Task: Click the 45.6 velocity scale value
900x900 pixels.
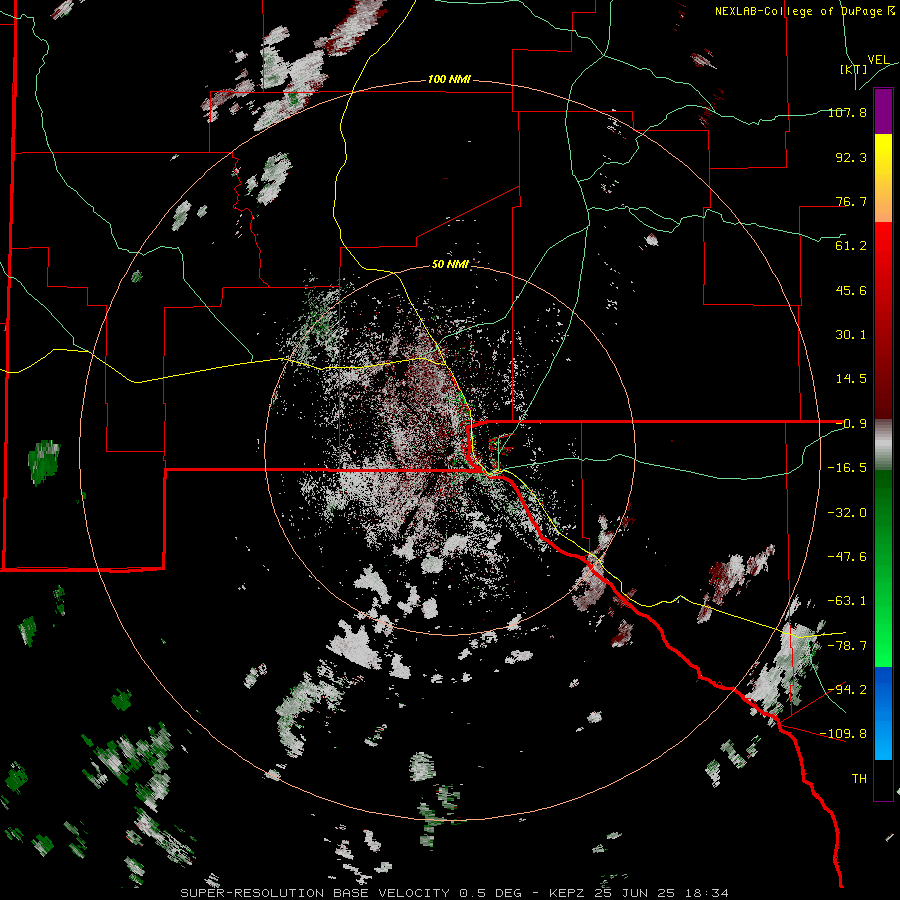Action: coord(851,290)
